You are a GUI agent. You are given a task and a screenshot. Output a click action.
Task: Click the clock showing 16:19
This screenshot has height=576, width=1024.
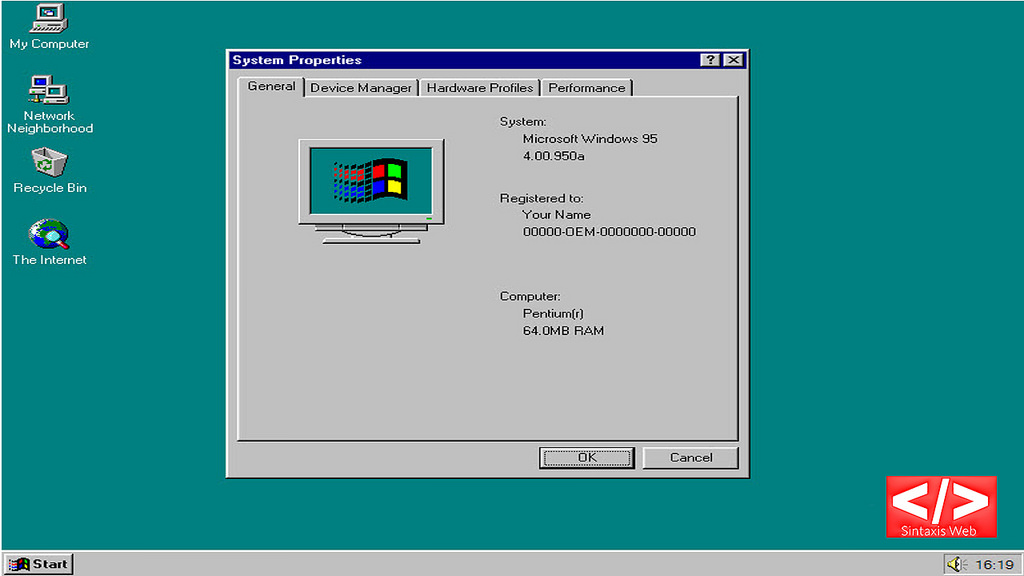(x=994, y=563)
